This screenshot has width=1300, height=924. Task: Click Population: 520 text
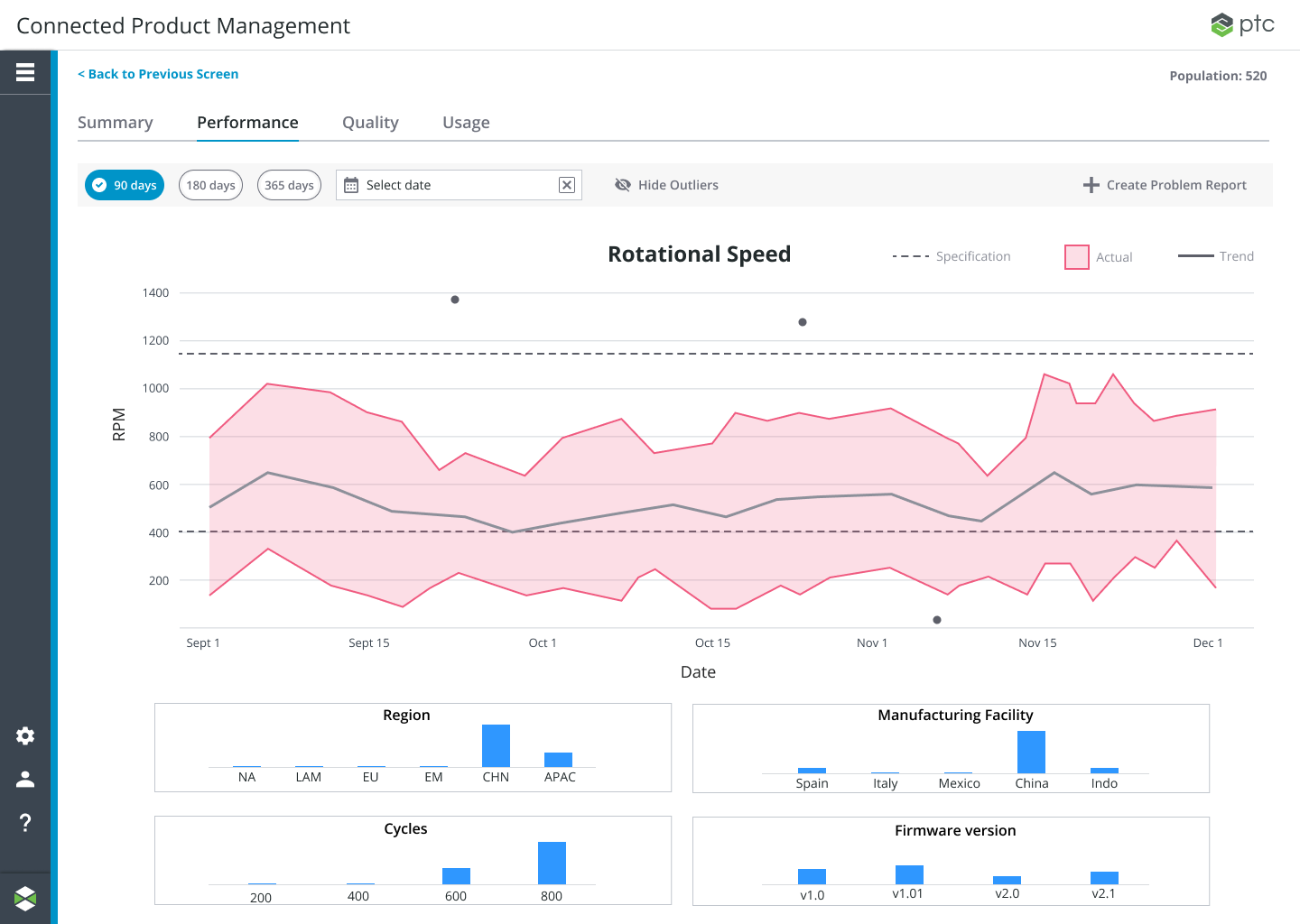1218,76
